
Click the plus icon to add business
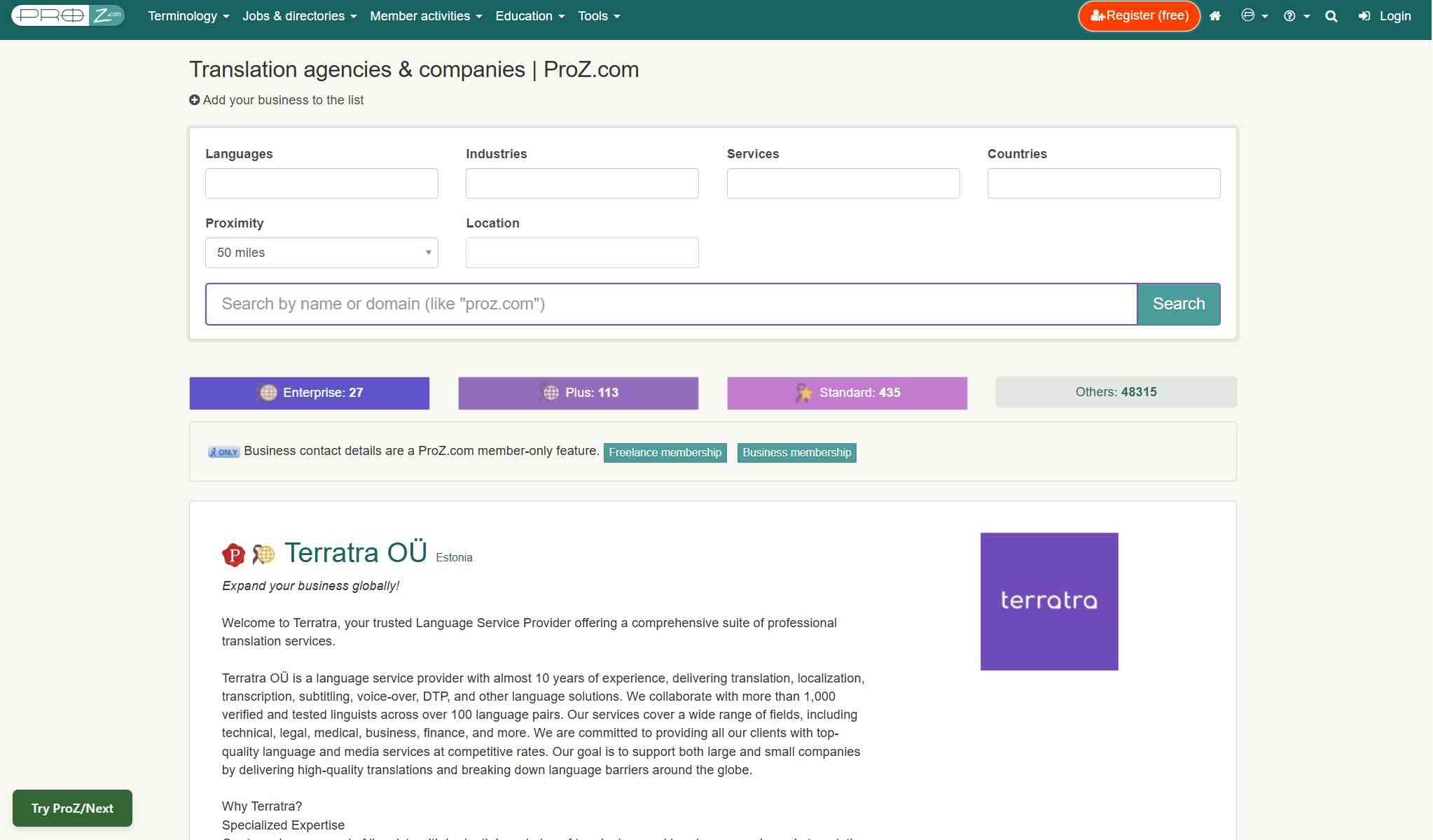194,100
